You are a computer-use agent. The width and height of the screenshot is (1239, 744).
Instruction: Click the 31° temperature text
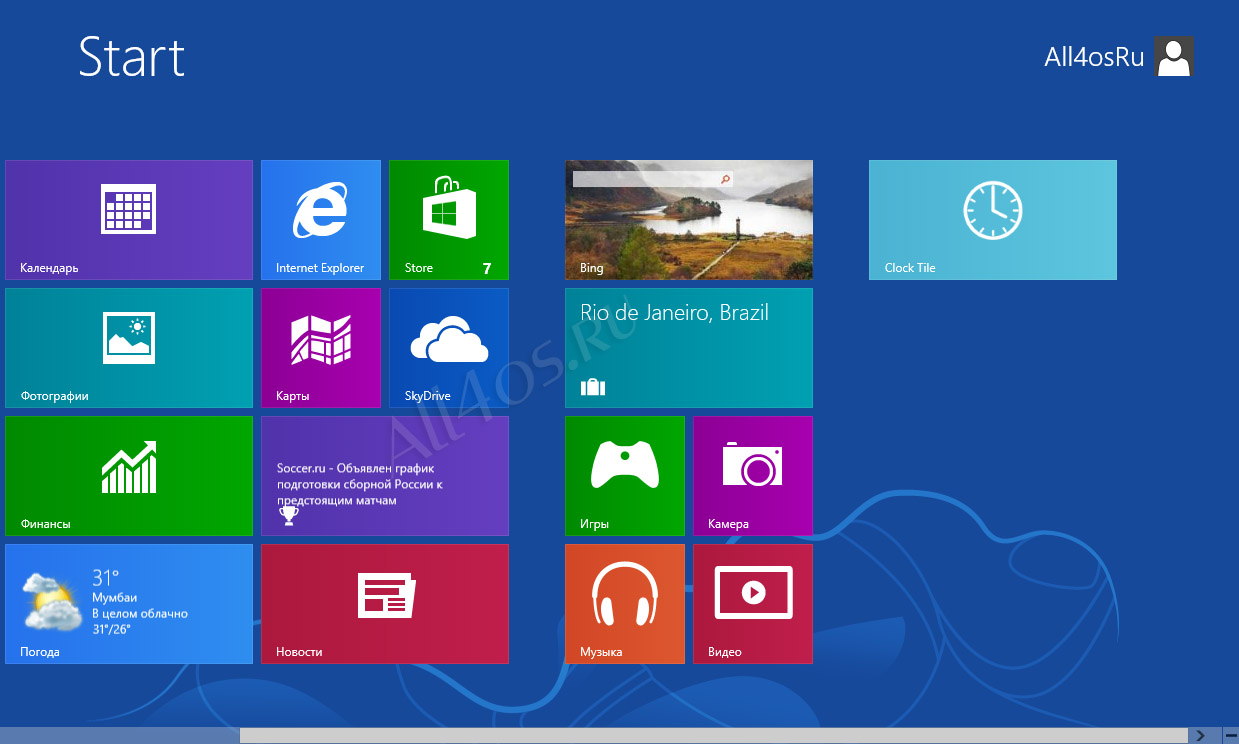click(x=106, y=577)
